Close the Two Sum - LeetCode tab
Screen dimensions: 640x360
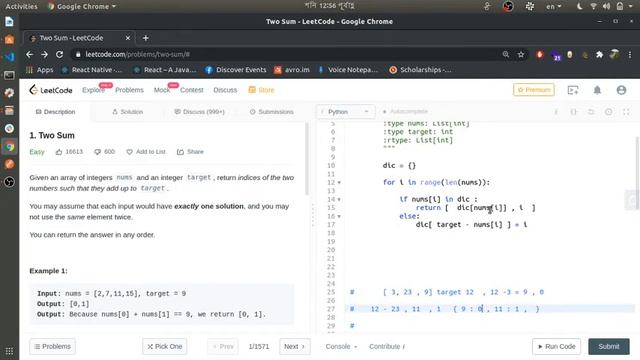click(x=128, y=38)
